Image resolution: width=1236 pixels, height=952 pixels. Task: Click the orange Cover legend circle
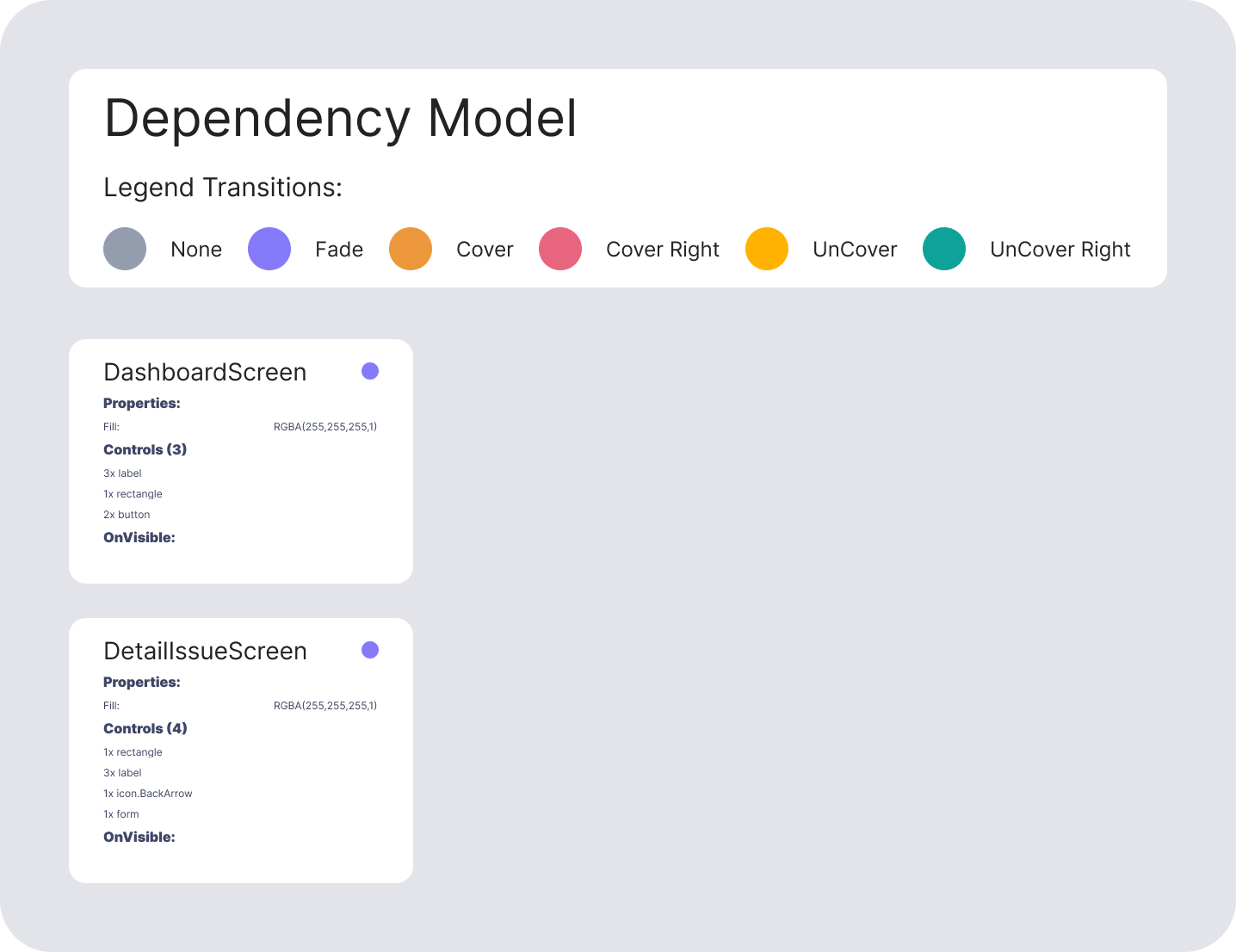pyautogui.click(x=411, y=249)
